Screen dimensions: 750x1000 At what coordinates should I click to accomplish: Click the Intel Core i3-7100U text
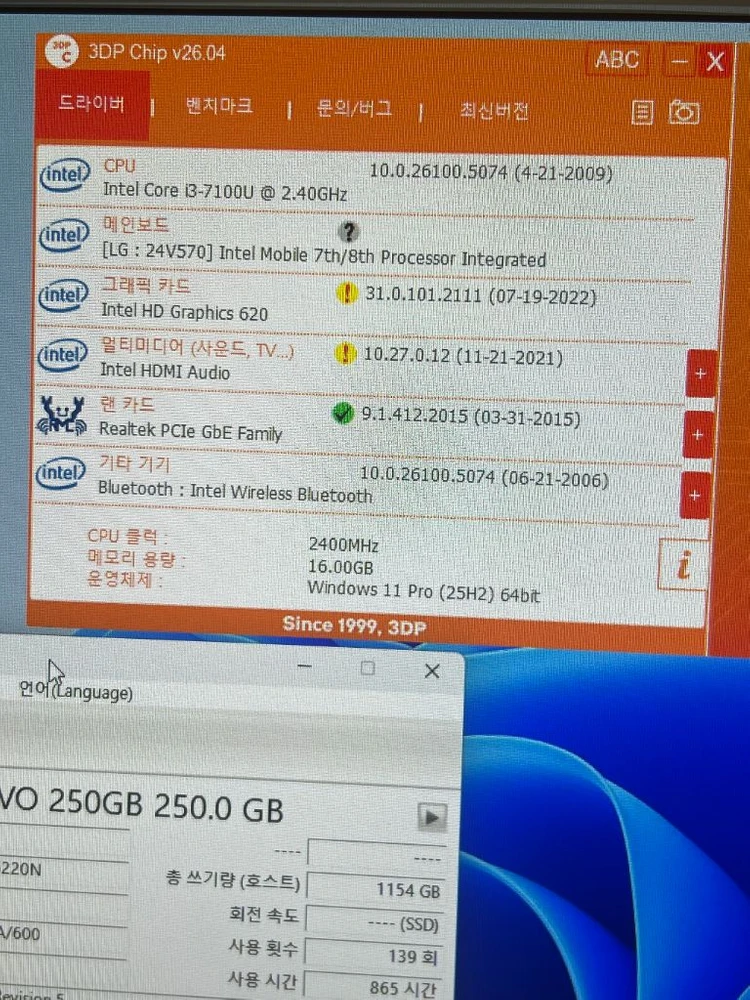(x=225, y=191)
